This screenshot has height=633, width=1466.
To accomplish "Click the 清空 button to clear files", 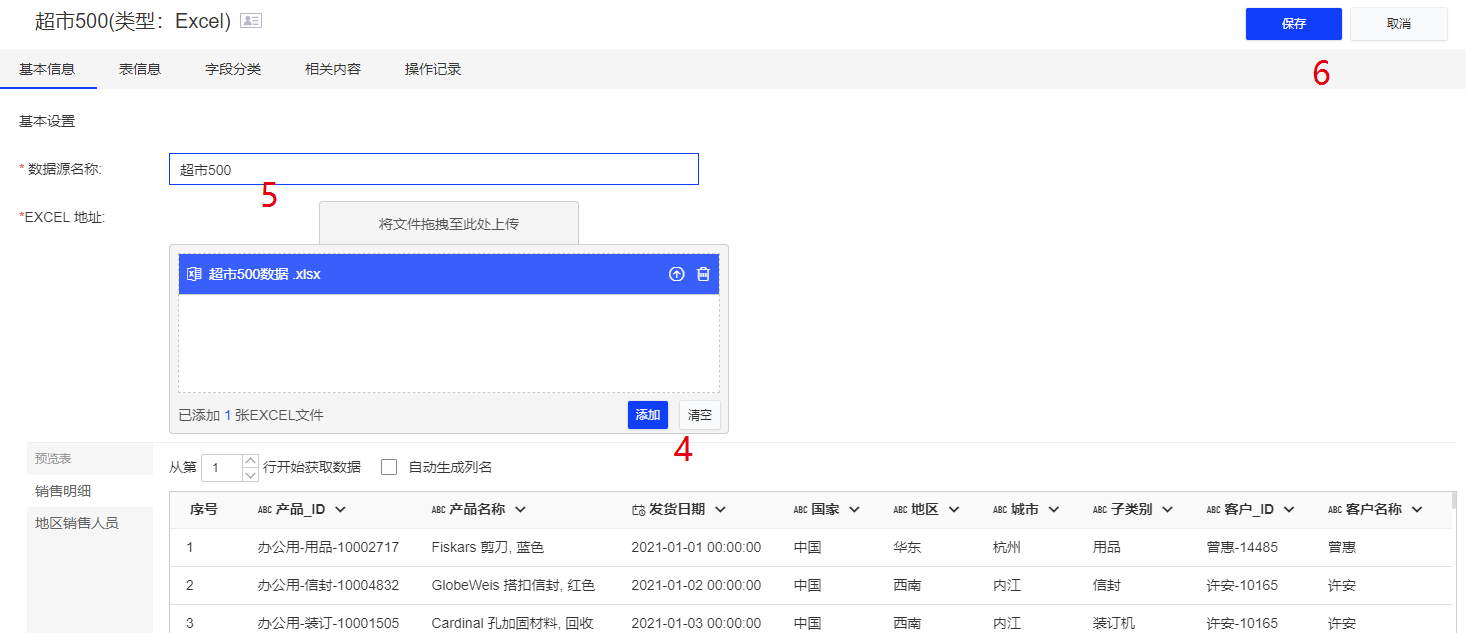I will point(699,415).
